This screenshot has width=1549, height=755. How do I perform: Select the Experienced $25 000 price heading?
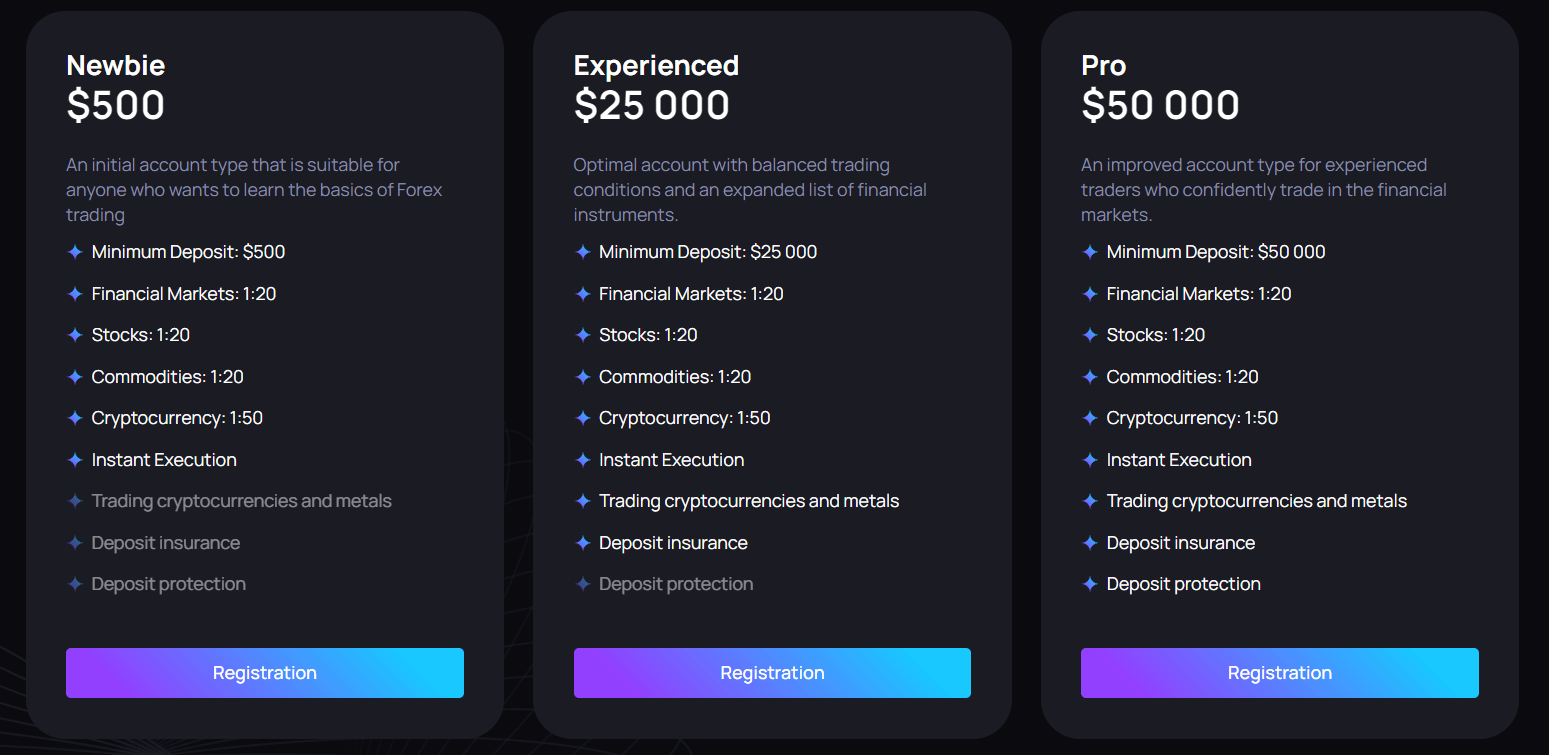click(x=652, y=105)
